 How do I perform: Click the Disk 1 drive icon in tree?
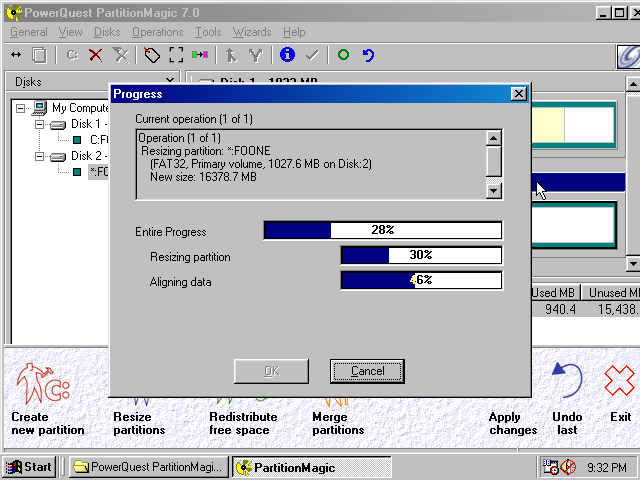[x=58, y=124]
